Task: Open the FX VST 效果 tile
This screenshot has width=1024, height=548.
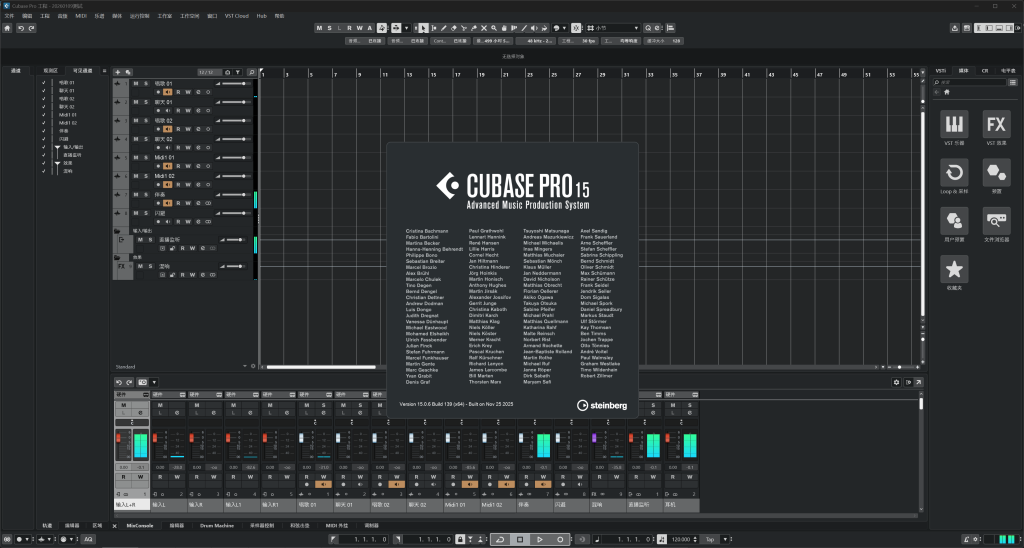Action: (996, 124)
